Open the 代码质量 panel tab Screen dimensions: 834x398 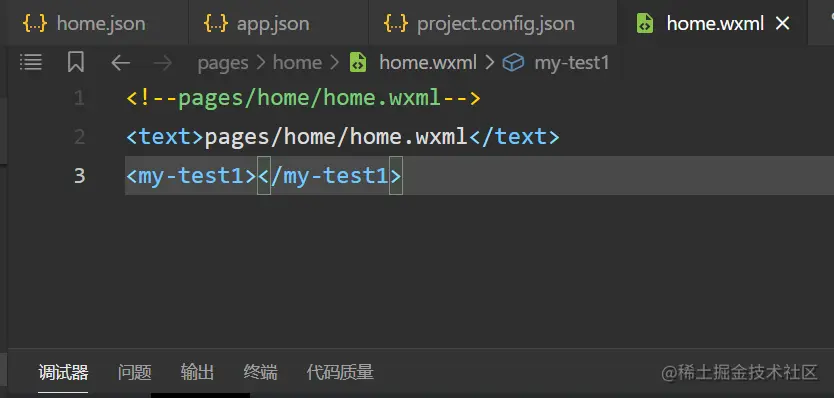pos(340,372)
